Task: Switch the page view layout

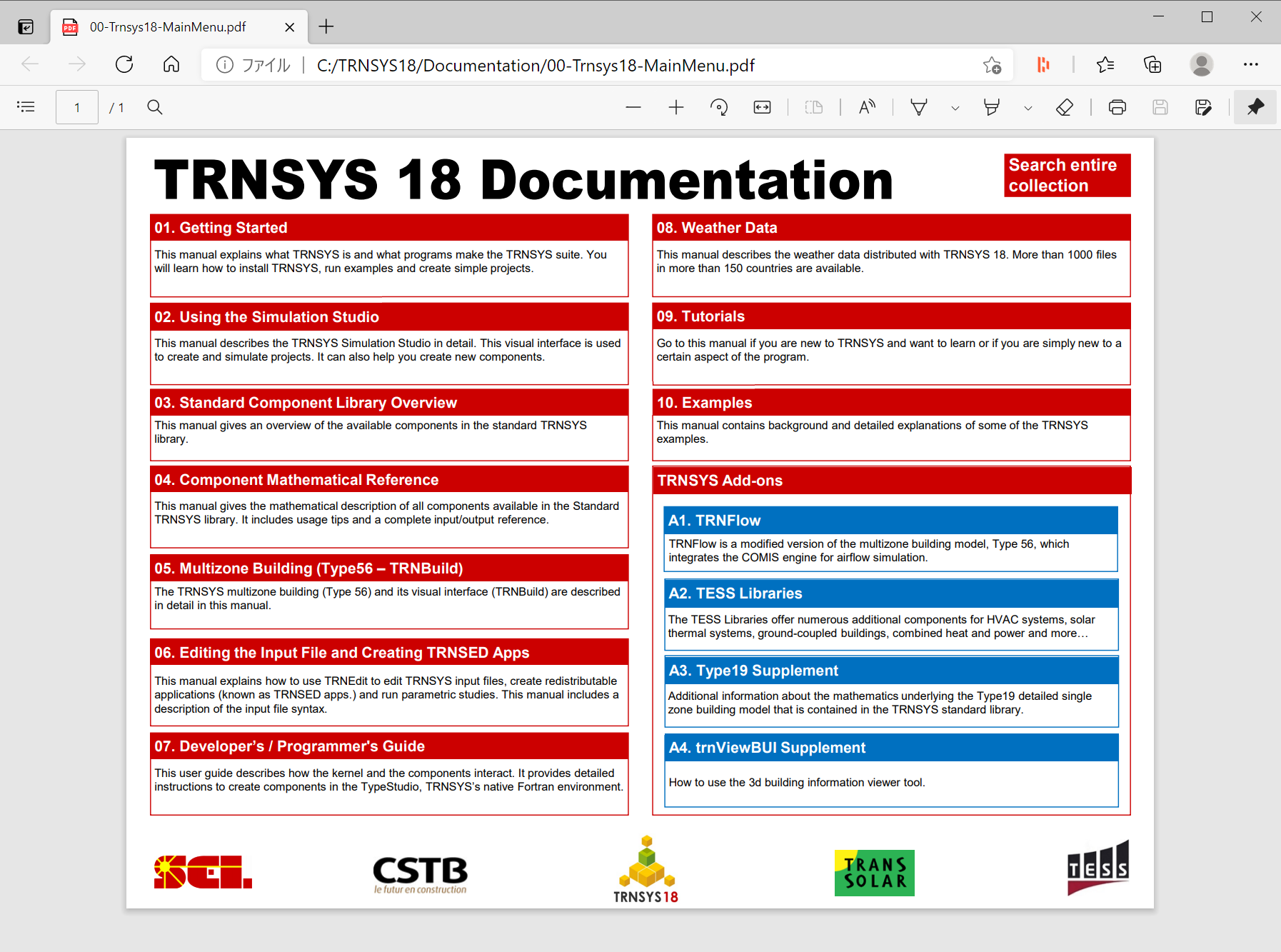Action: point(814,107)
